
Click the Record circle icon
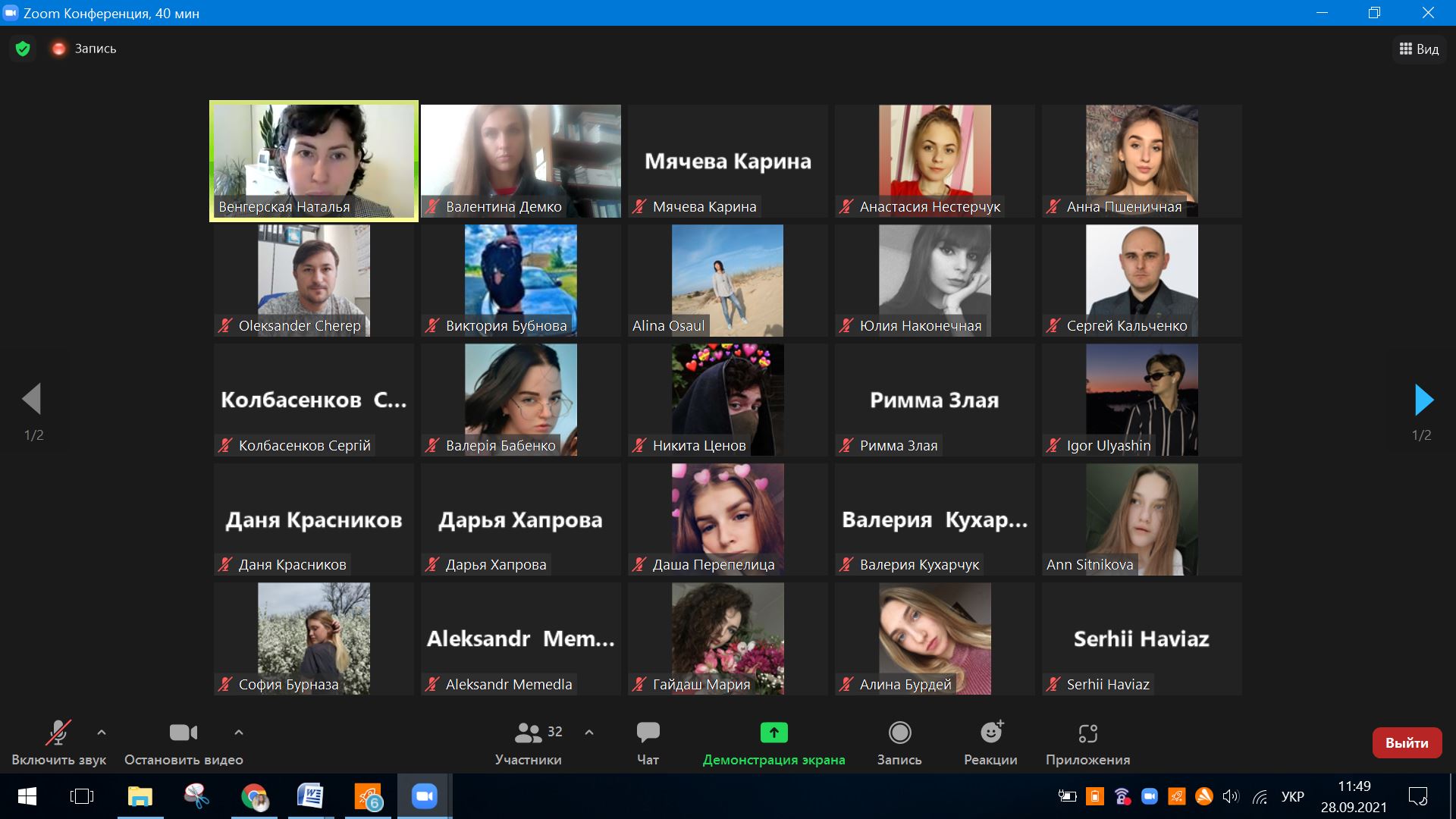[x=899, y=733]
